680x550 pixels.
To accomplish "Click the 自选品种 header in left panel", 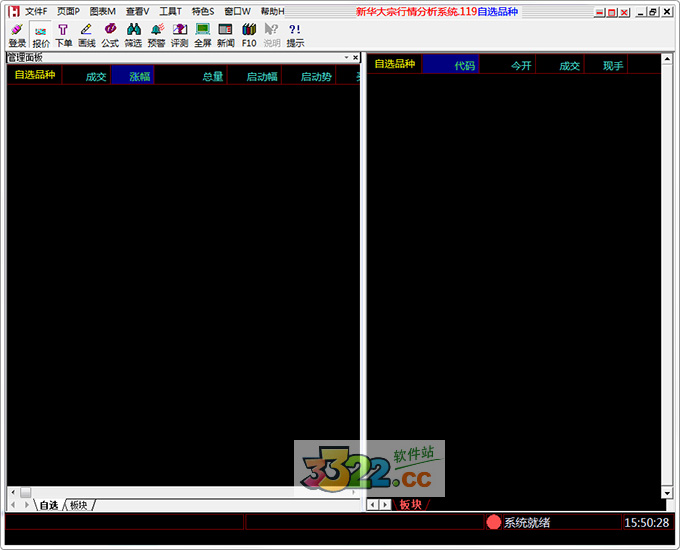I will pyautogui.click(x=35, y=75).
